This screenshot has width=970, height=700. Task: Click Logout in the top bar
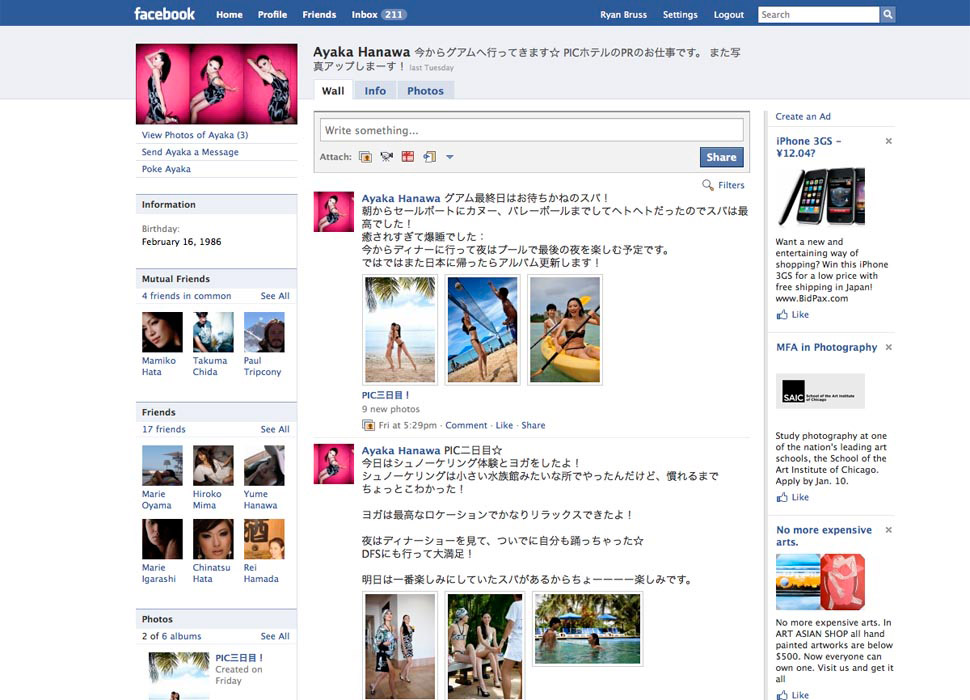[729, 14]
